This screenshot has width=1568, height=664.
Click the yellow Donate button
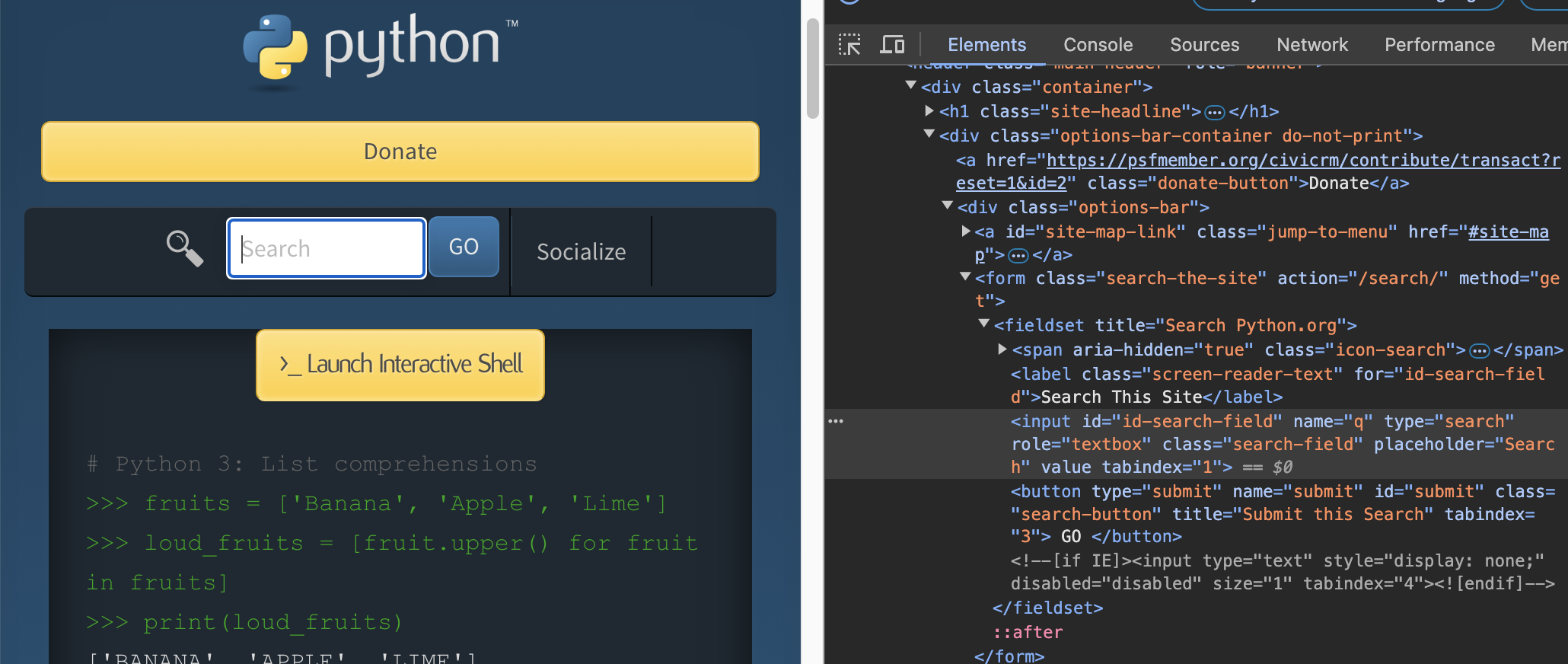400,152
